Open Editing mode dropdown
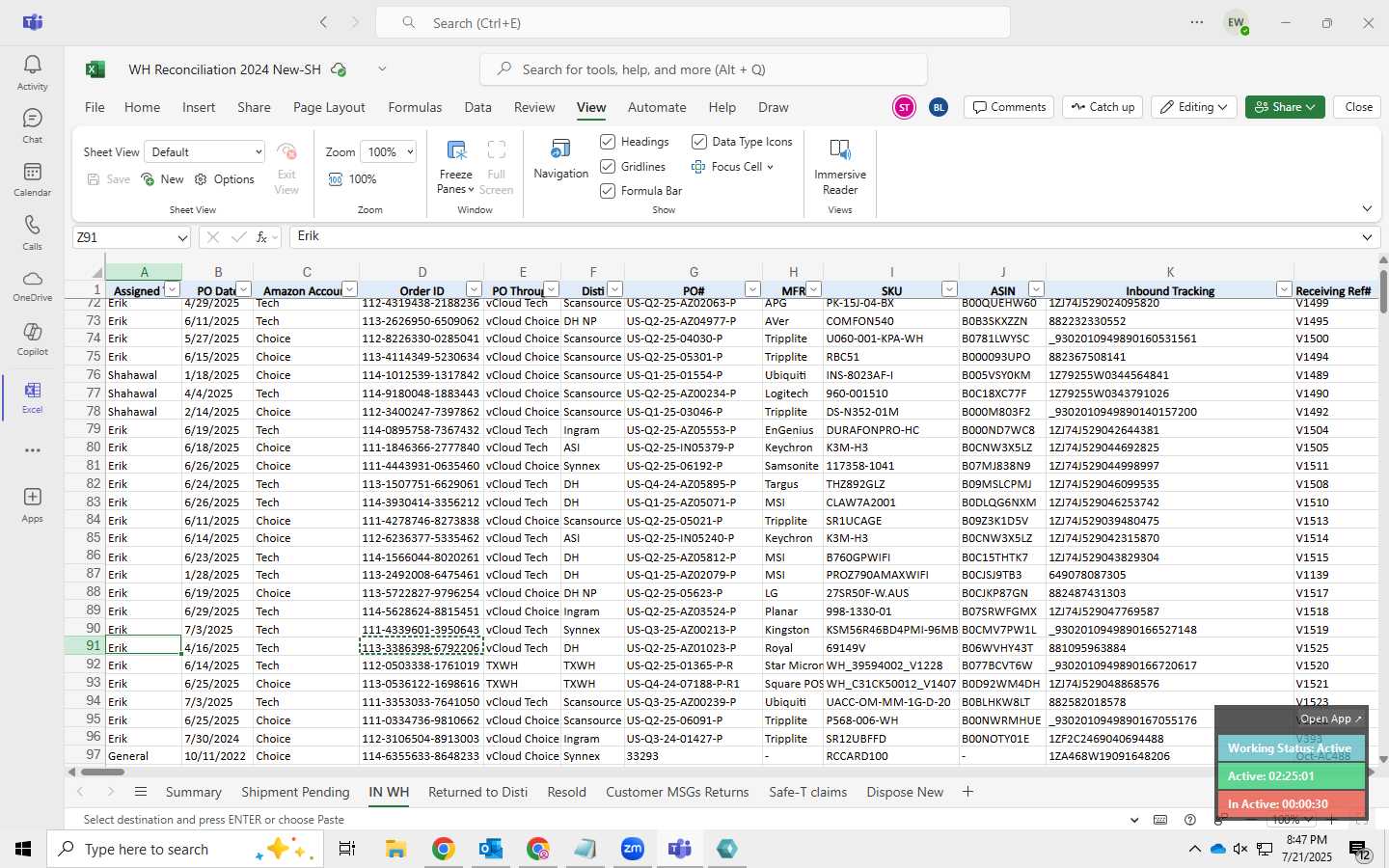This screenshot has height=868, width=1389. 1194,107
